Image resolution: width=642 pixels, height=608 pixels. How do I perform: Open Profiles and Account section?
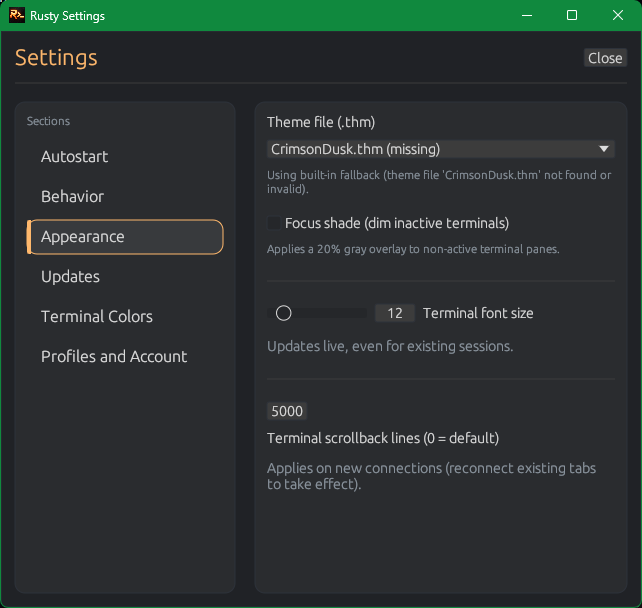click(x=125, y=357)
